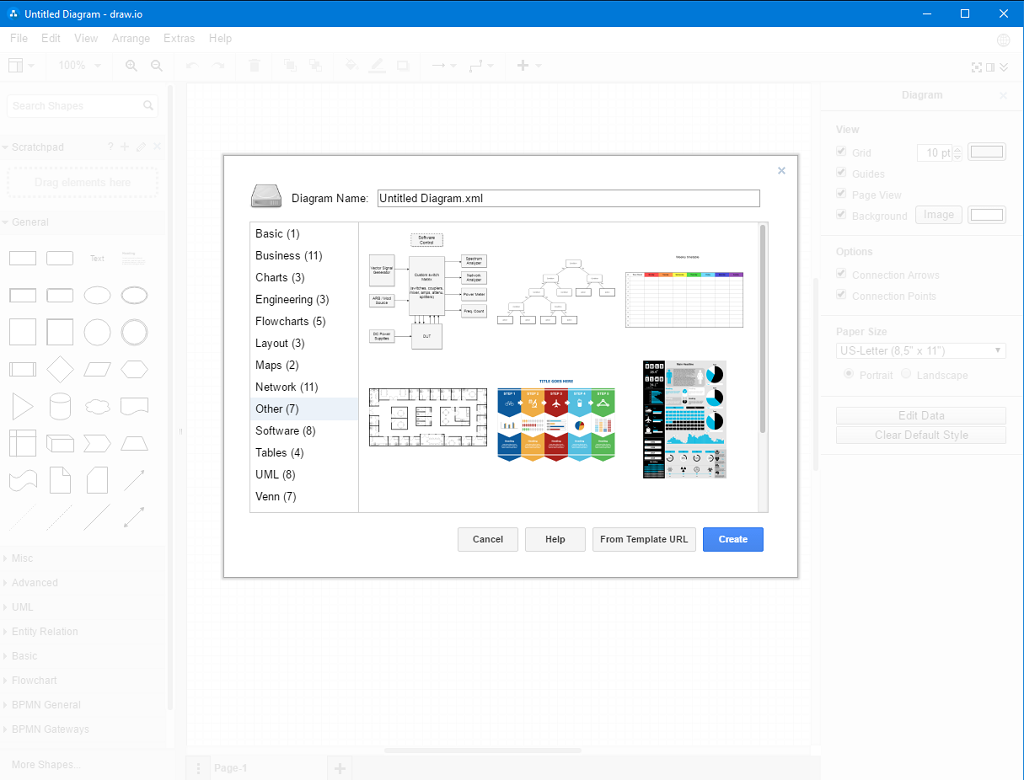Click the fill color bucket icon
This screenshot has width=1024, height=780.
(351, 65)
